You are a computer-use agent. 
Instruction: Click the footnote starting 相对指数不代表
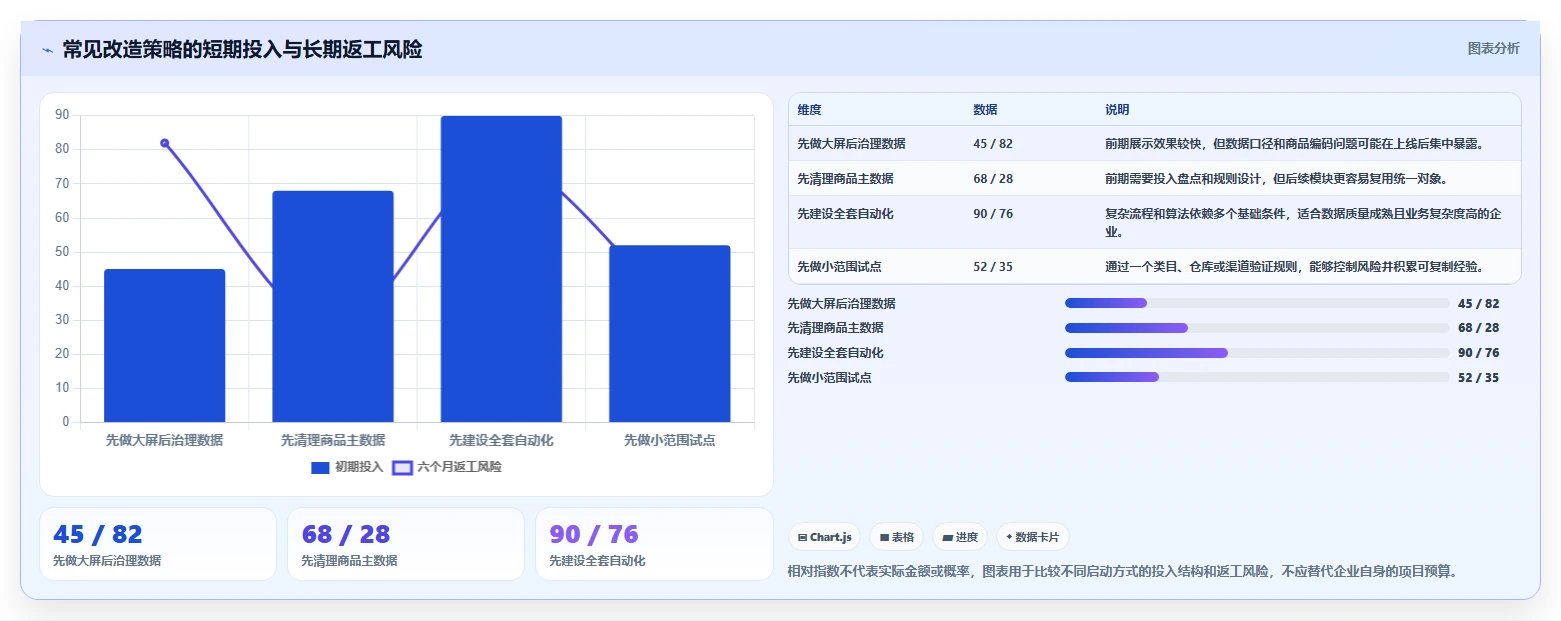click(1123, 572)
